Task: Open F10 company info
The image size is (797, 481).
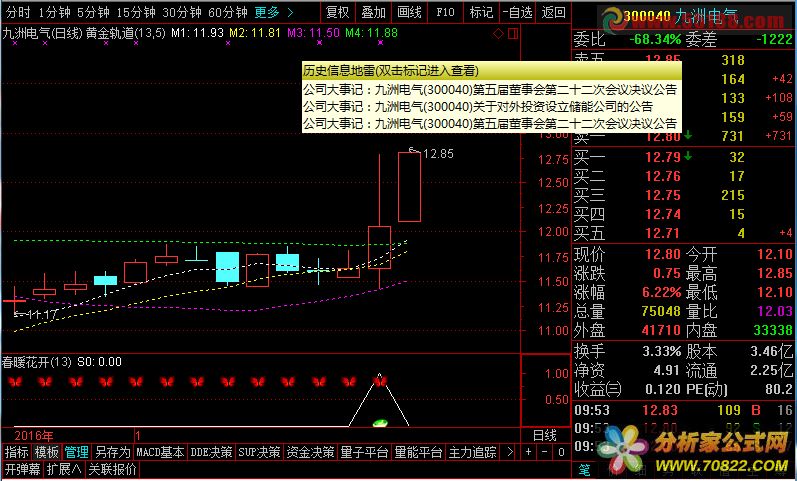Action: 446,12
